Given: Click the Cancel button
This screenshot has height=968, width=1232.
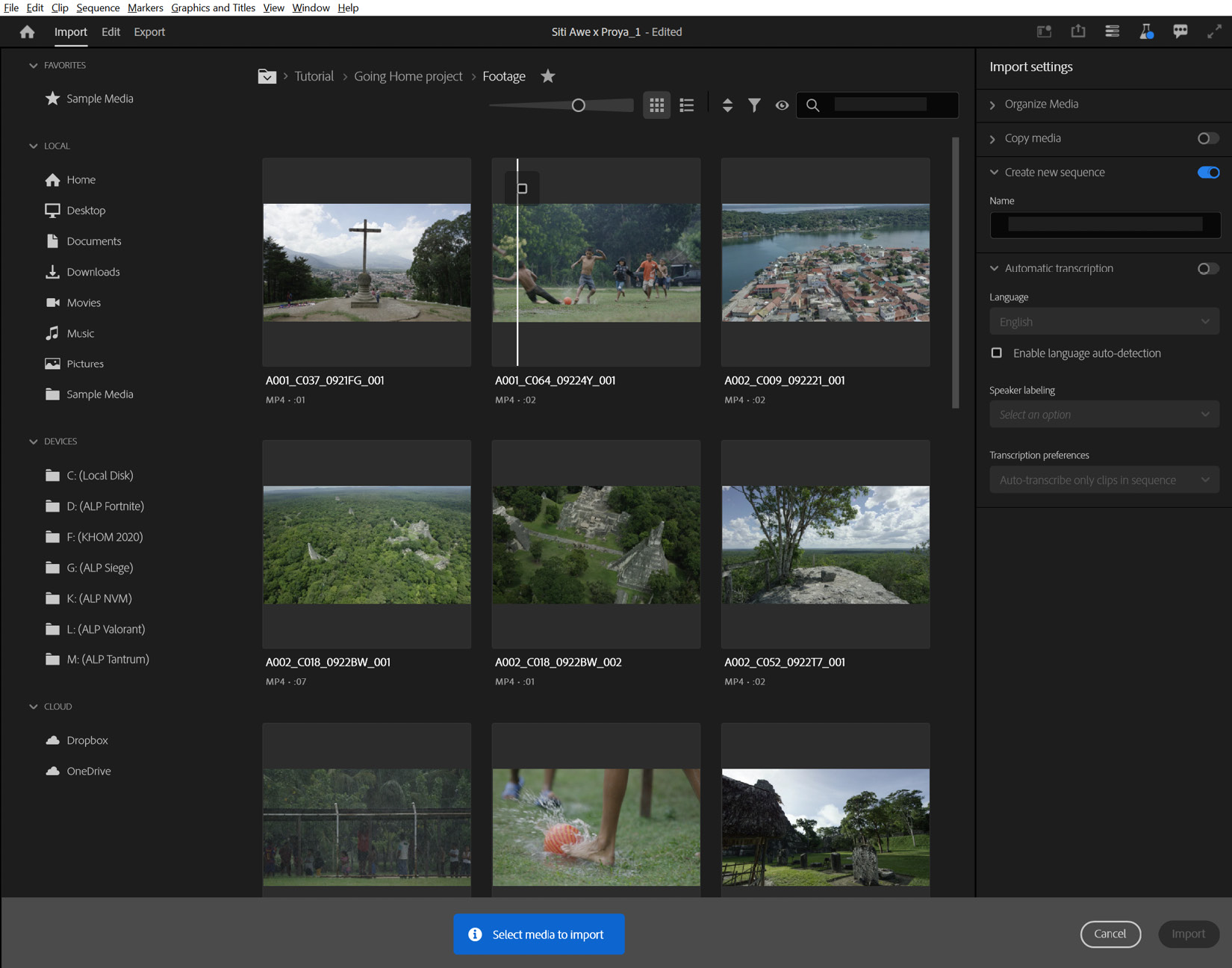Looking at the screenshot, I should 1110,934.
